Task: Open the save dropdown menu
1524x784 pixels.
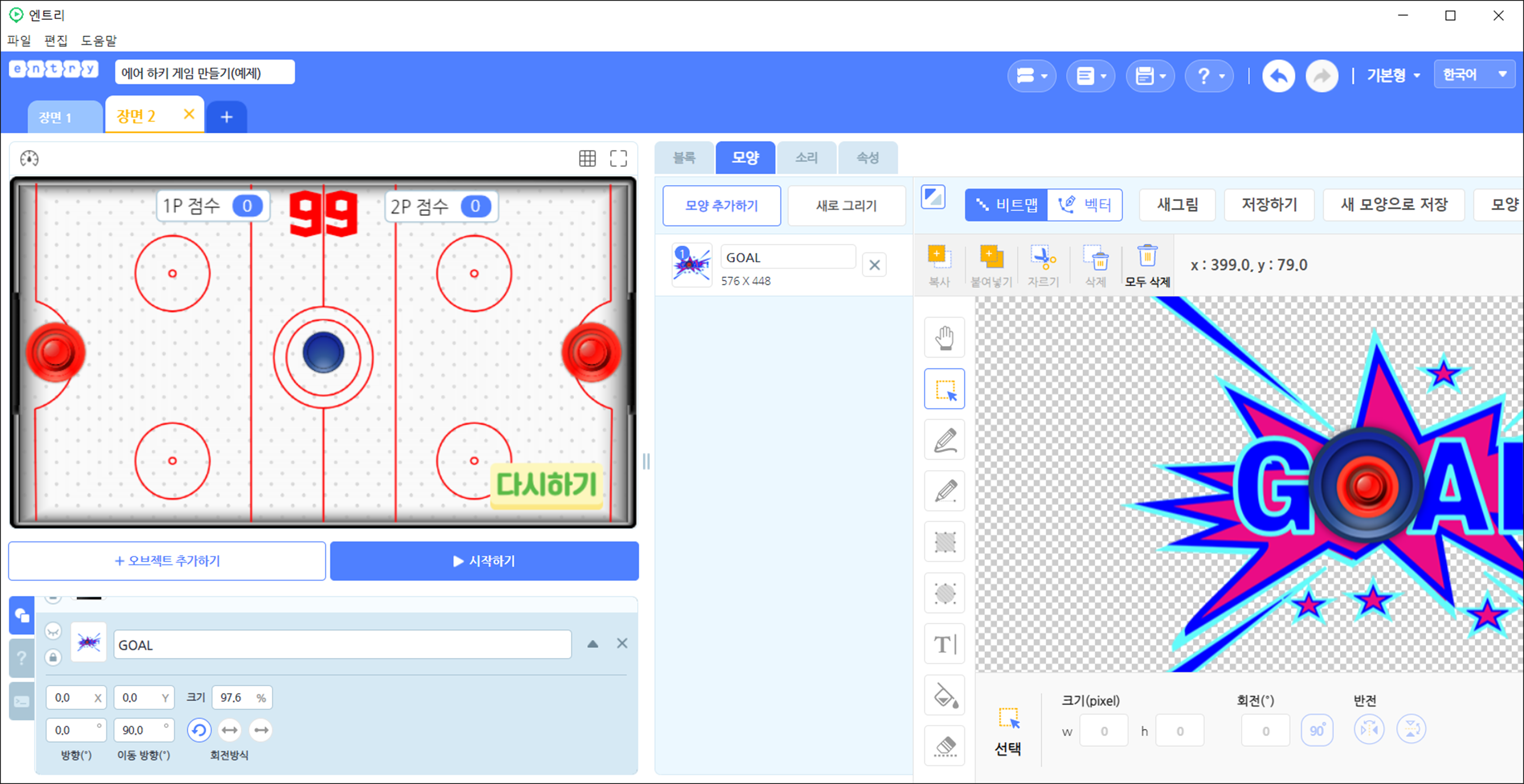Action: [x=1150, y=76]
